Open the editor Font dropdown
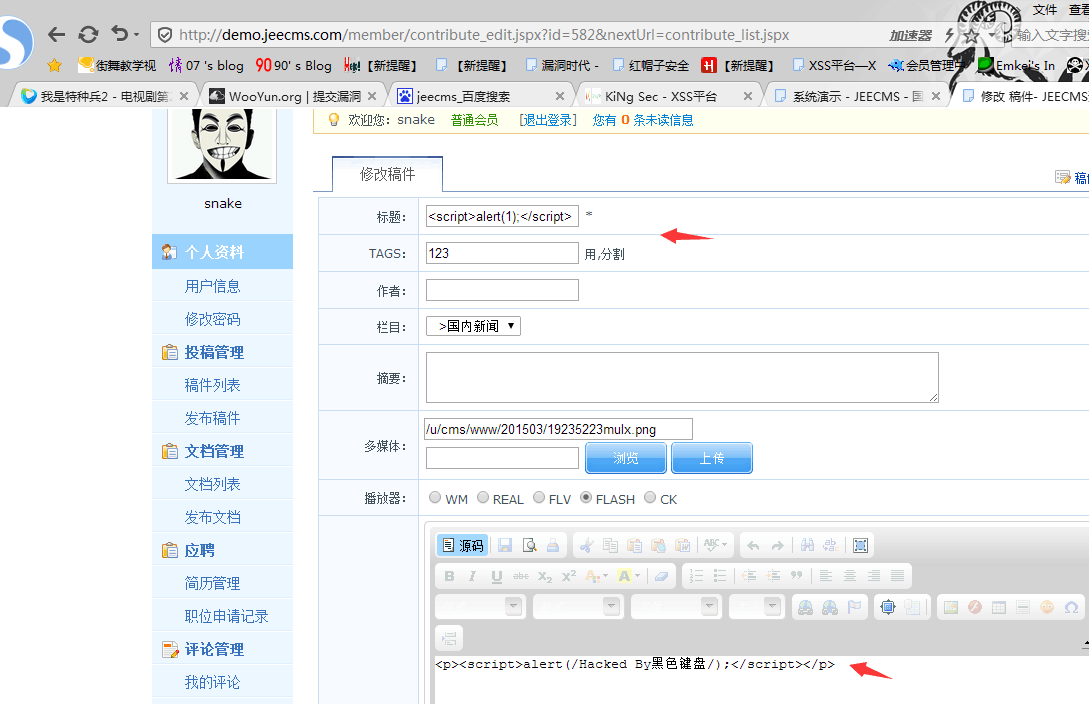The height and width of the screenshot is (704, 1089). pos(674,607)
